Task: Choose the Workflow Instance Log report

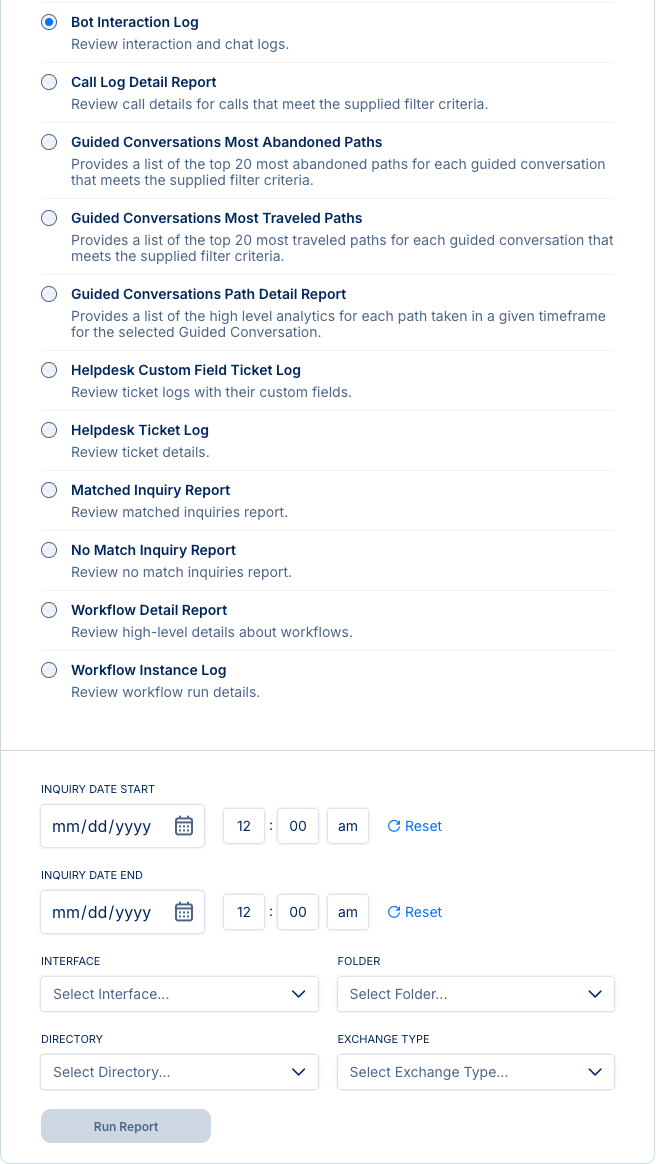Action: pos(49,670)
